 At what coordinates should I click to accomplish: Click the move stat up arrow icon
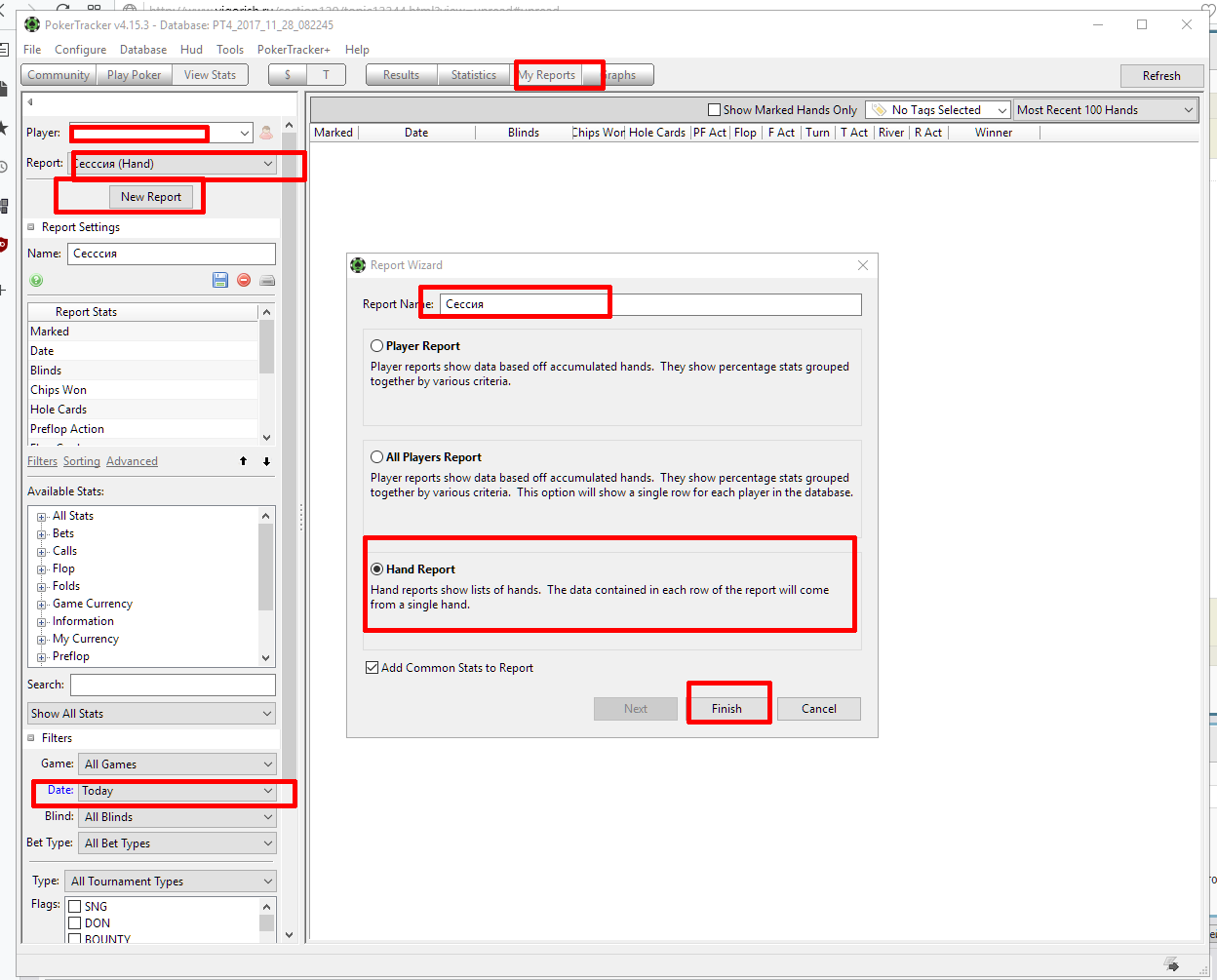tap(244, 461)
